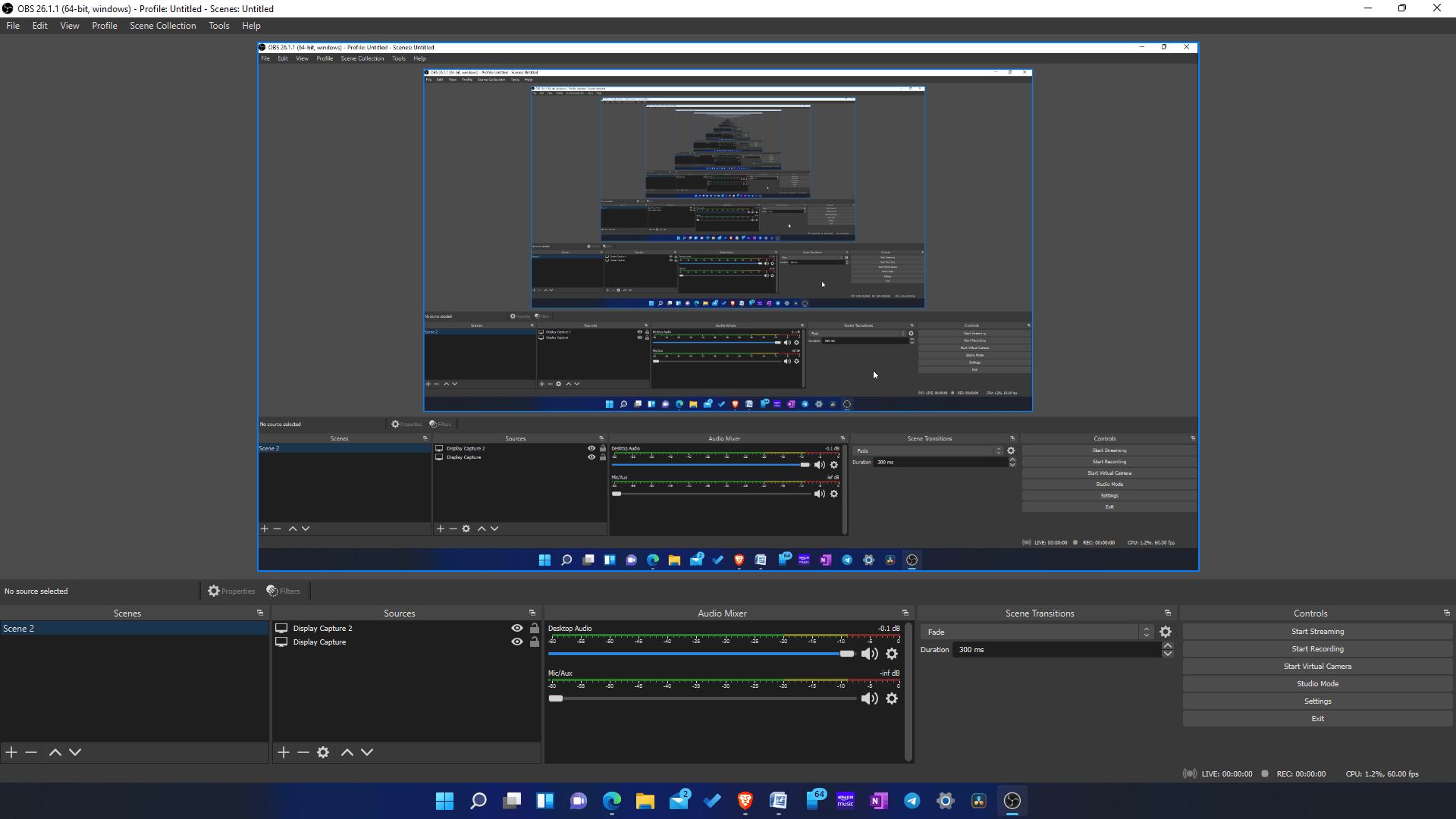The width and height of the screenshot is (1456, 819).
Task: Click add scene icon in Scenes panel
Action: (x=11, y=752)
